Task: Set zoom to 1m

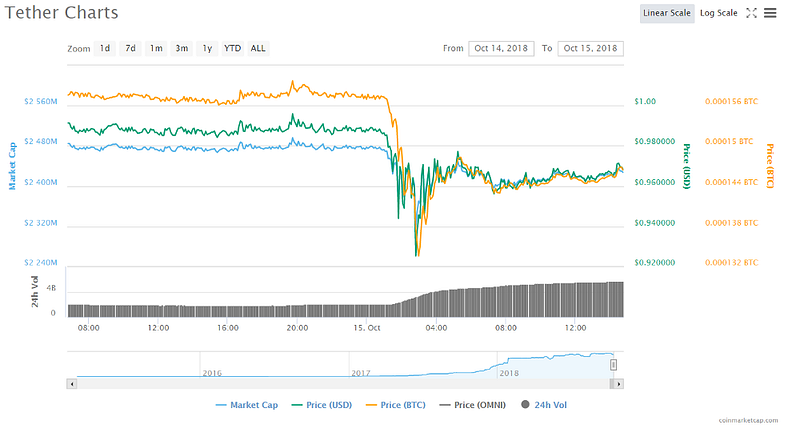Action: coord(156,48)
